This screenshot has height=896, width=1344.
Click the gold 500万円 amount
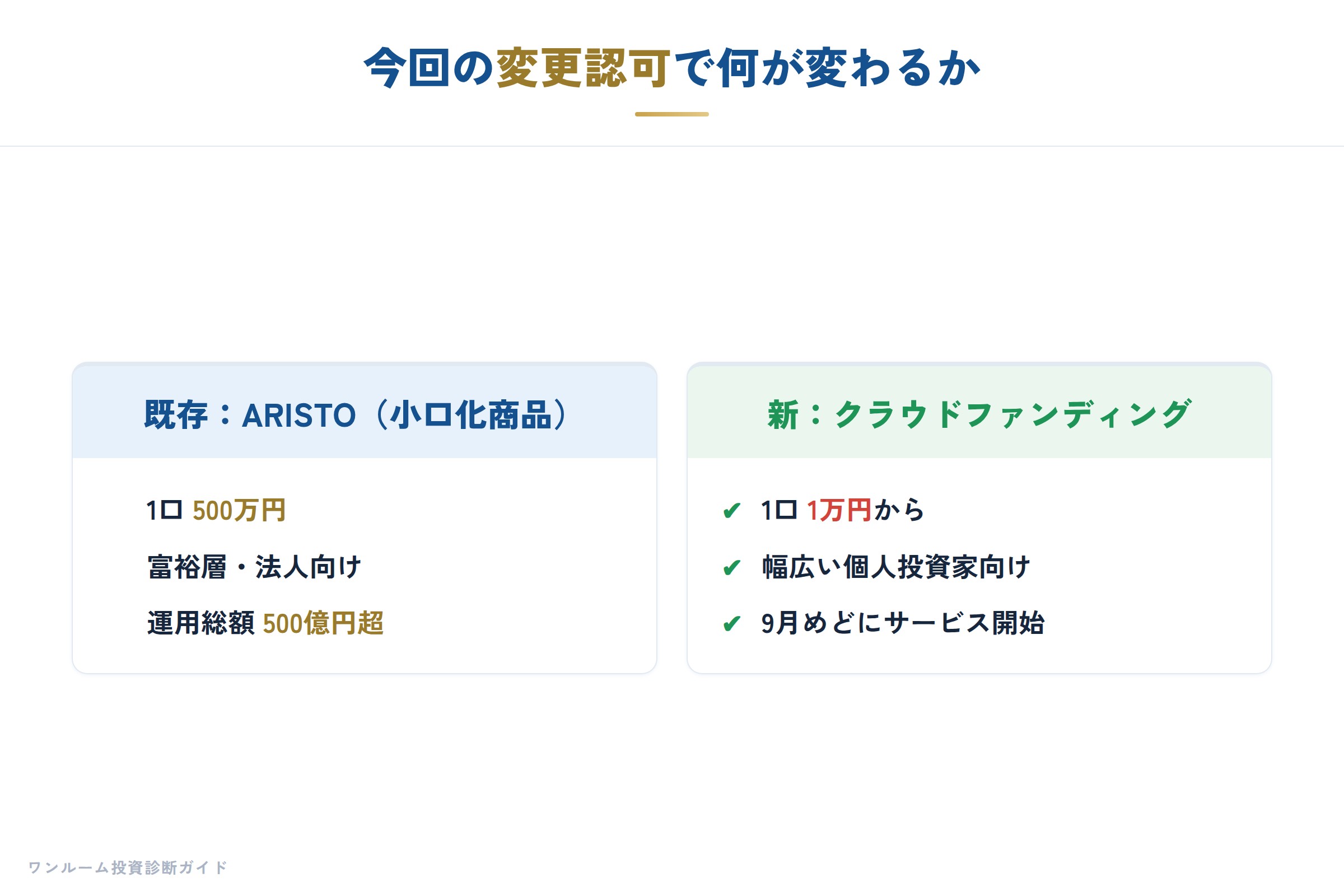(x=239, y=510)
